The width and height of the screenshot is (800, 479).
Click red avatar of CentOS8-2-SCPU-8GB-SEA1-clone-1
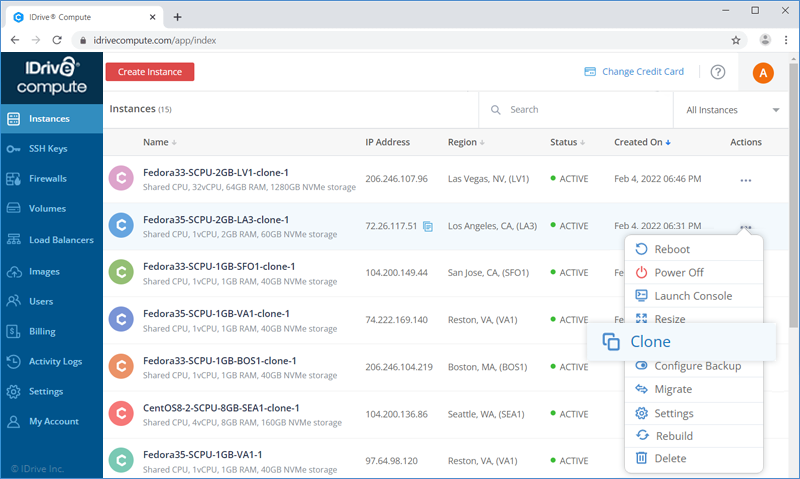click(121, 413)
